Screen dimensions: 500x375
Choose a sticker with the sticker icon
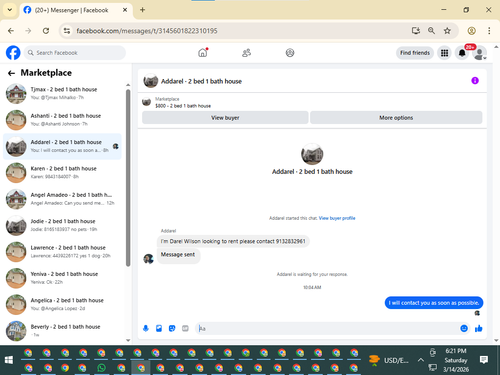pyautogui.click(x=172, y=328)
